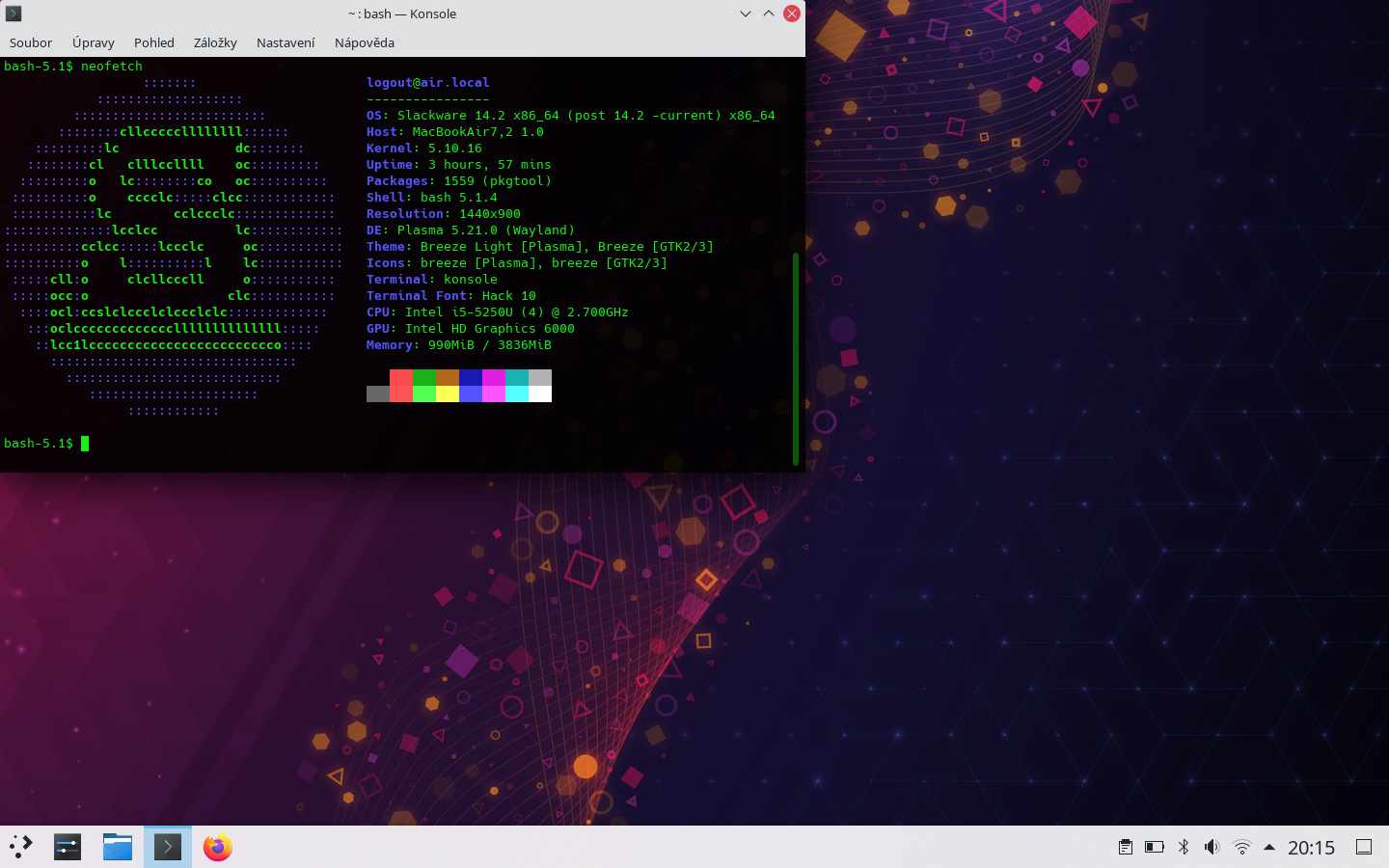Viewport: 1389px width, 868px height.
Task: Open the Pohled menu
Action: 154,42
